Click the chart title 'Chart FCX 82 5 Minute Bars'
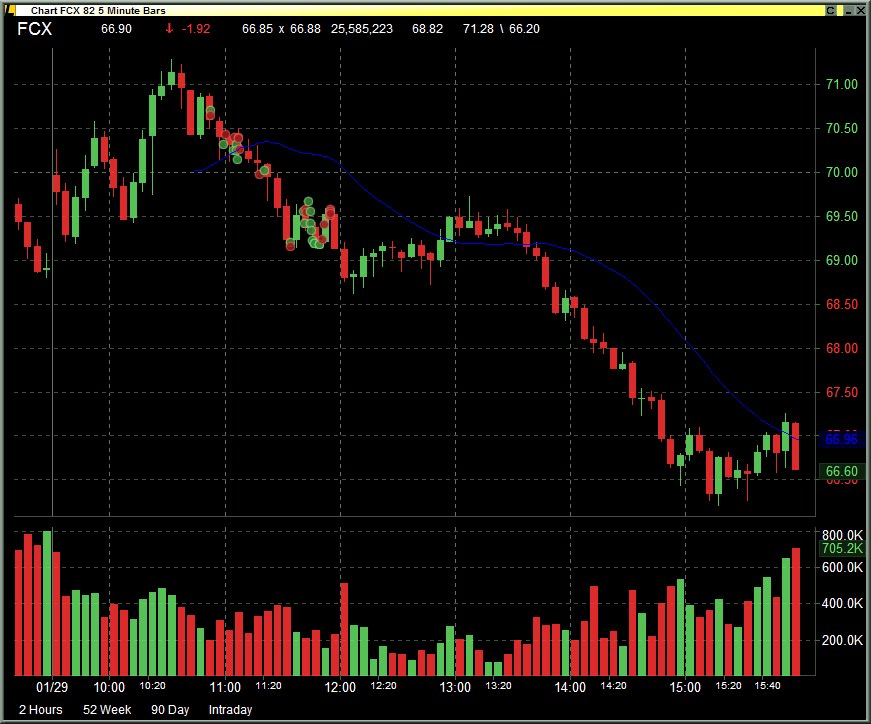The width and height of the screenshot is (871, 724). [98, 10]
